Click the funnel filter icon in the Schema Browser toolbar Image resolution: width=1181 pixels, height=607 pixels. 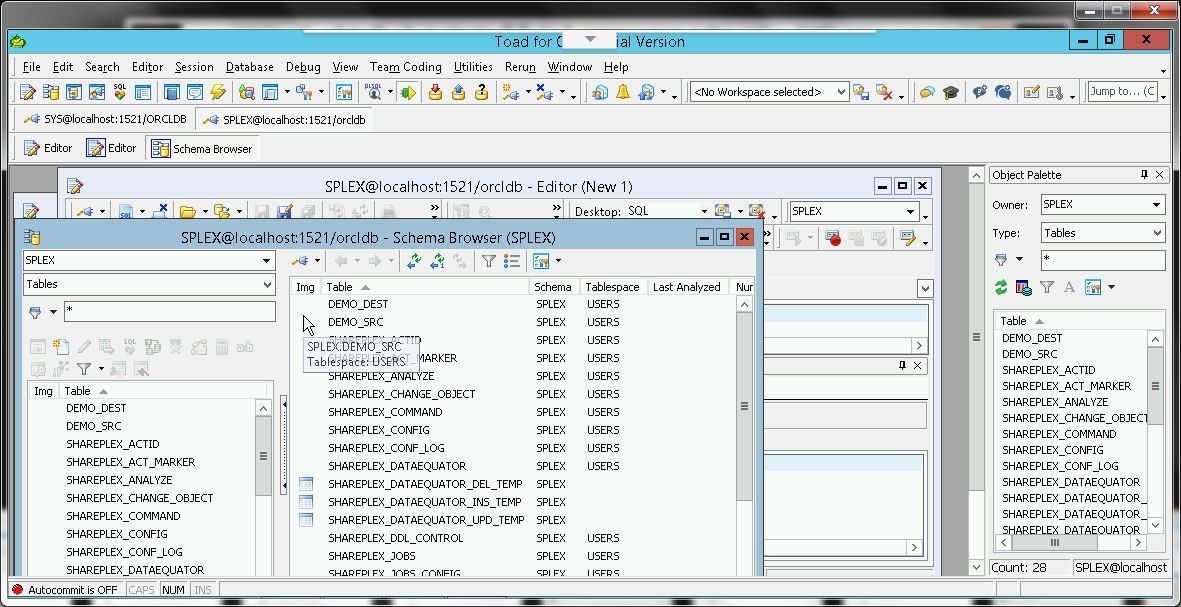(489, 261)
